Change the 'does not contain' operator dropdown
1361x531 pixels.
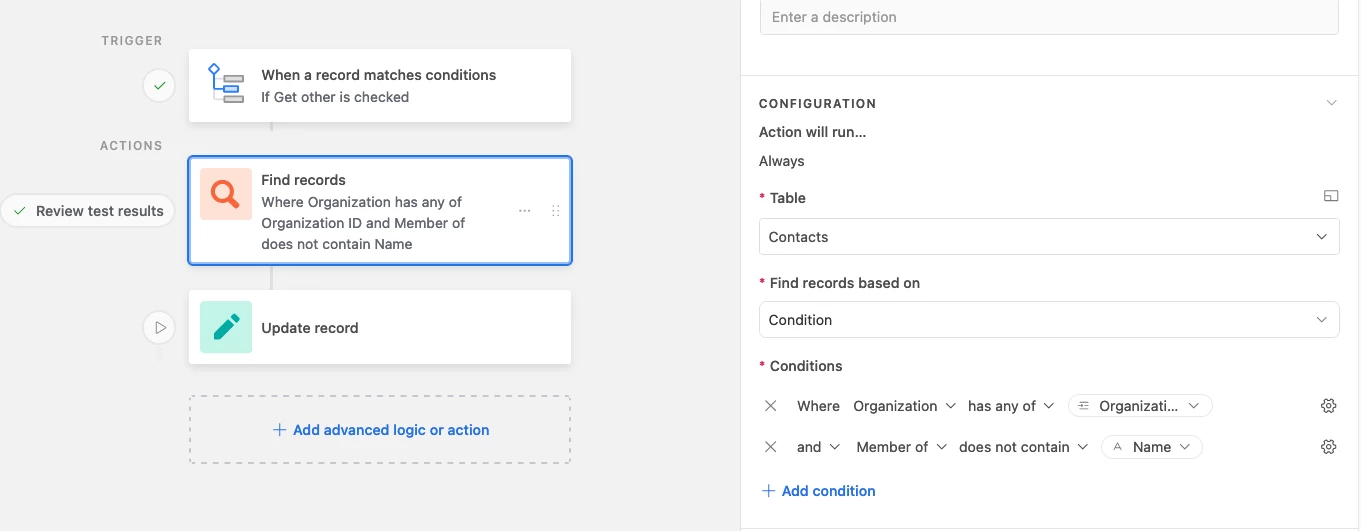(1023, 447)
